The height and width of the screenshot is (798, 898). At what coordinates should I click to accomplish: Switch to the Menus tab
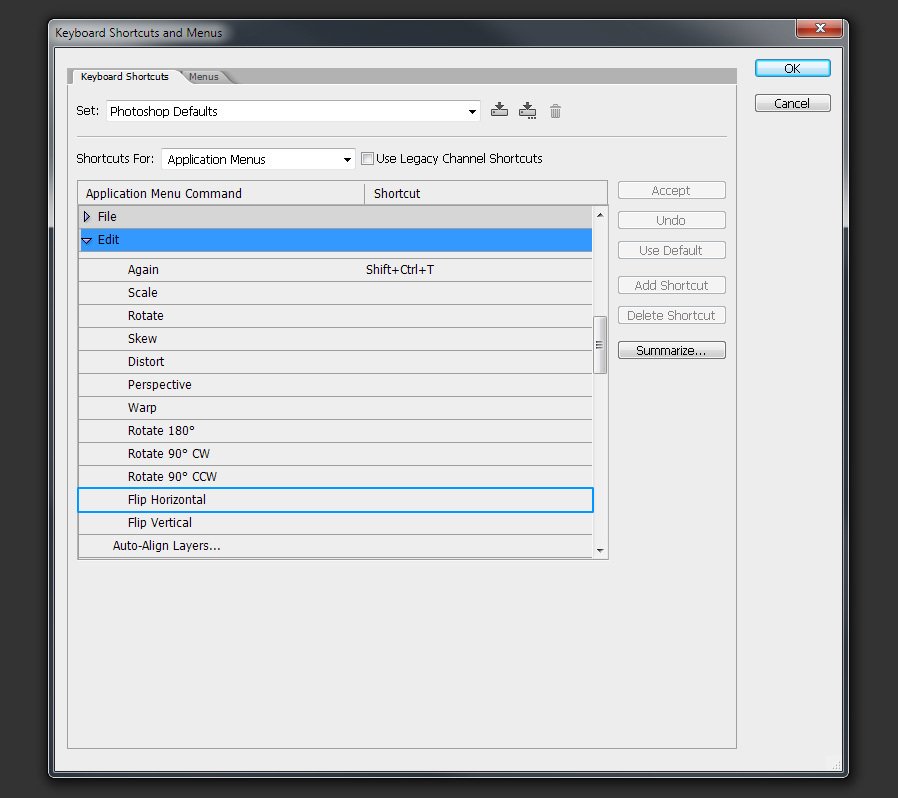coord(204,77)
